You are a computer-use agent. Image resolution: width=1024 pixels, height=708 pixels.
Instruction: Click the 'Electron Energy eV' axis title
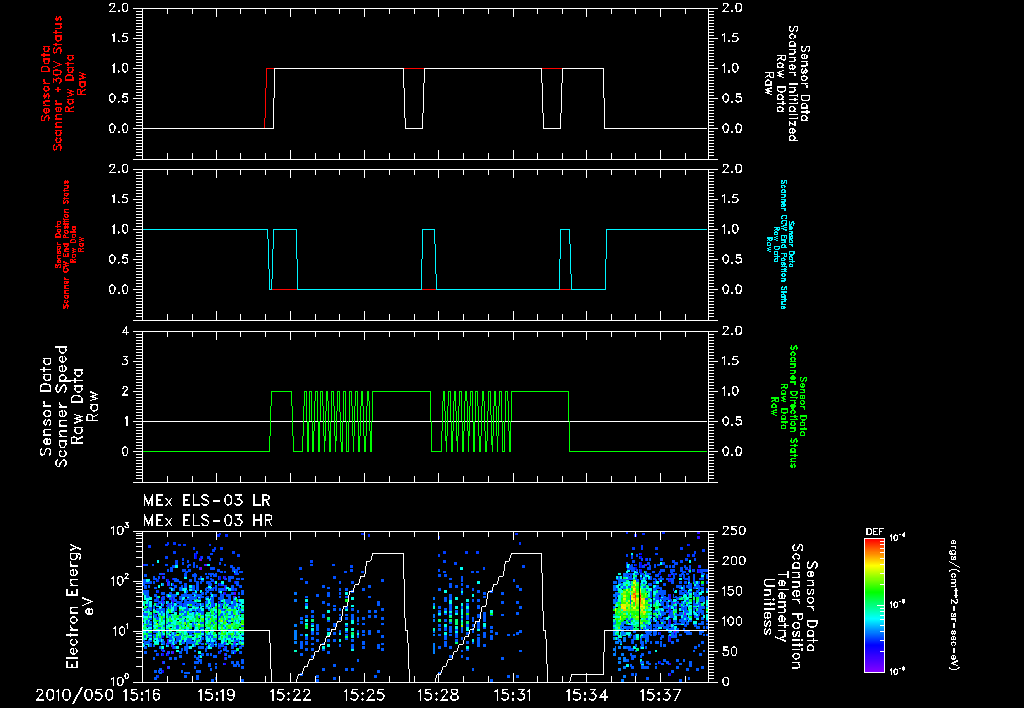[81, 605]
